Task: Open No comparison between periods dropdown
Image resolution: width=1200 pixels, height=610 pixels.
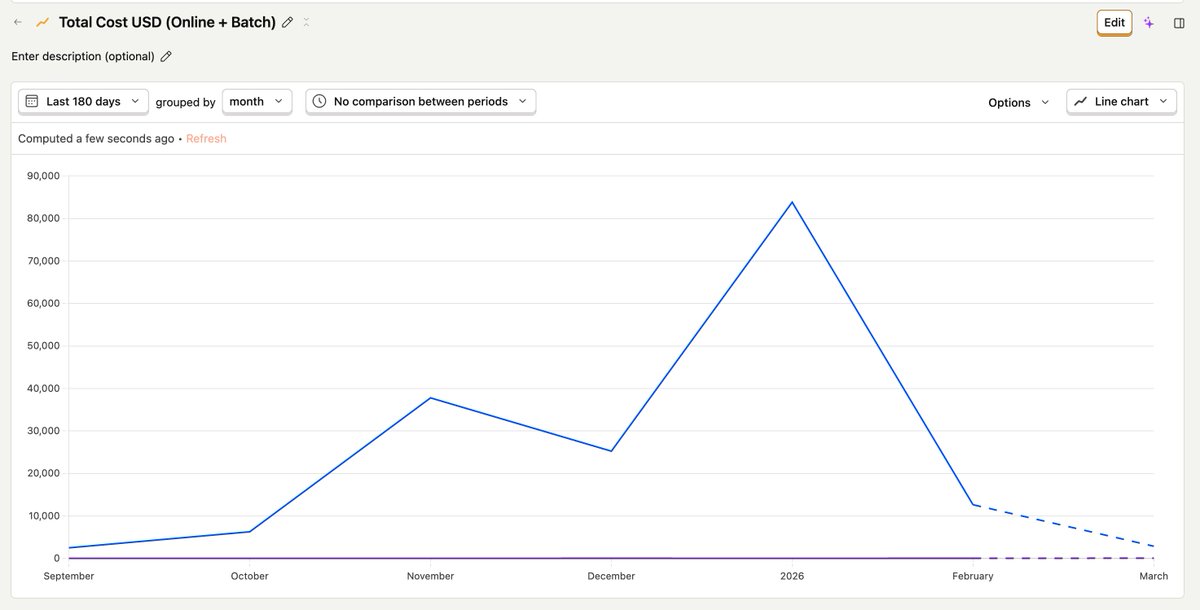Action: (x=420, y=102)
